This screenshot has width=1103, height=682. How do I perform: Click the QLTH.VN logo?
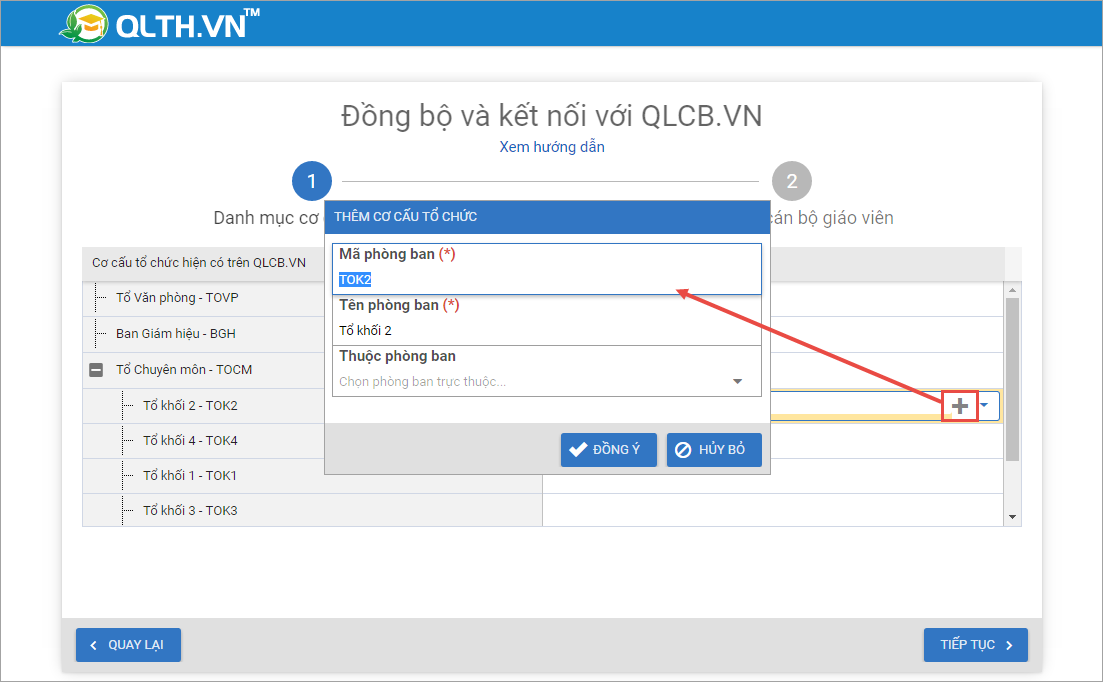point(160,24)
